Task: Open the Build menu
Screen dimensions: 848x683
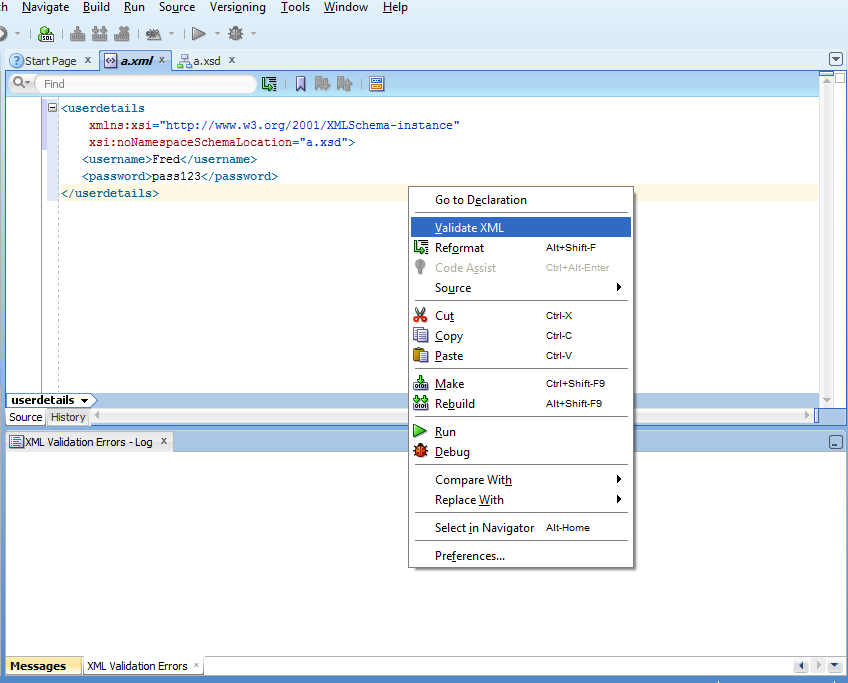Action: (x=96, y=8)
